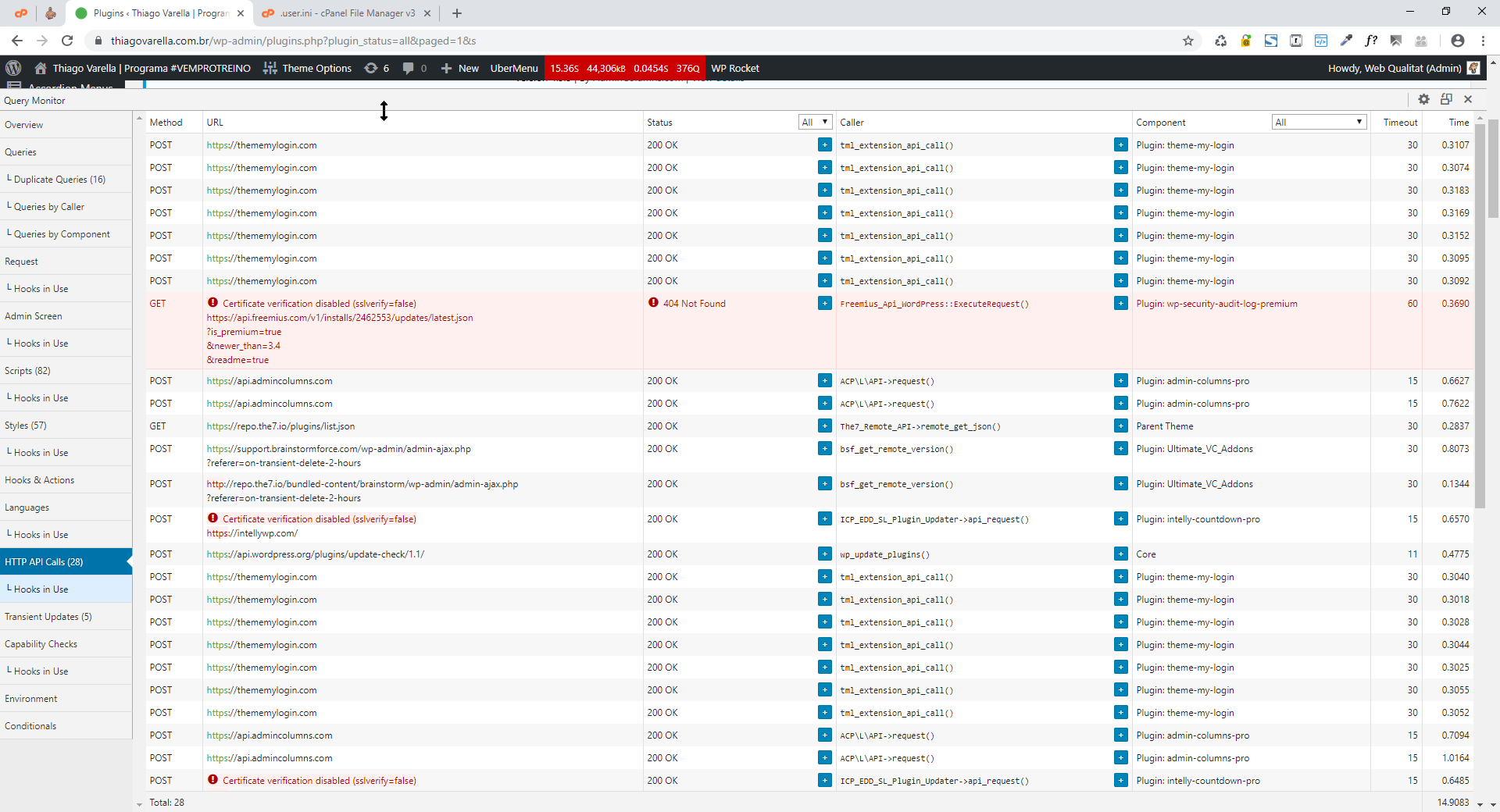
Task: Bookmark this page with the star icon
Action: point(1187,41)
